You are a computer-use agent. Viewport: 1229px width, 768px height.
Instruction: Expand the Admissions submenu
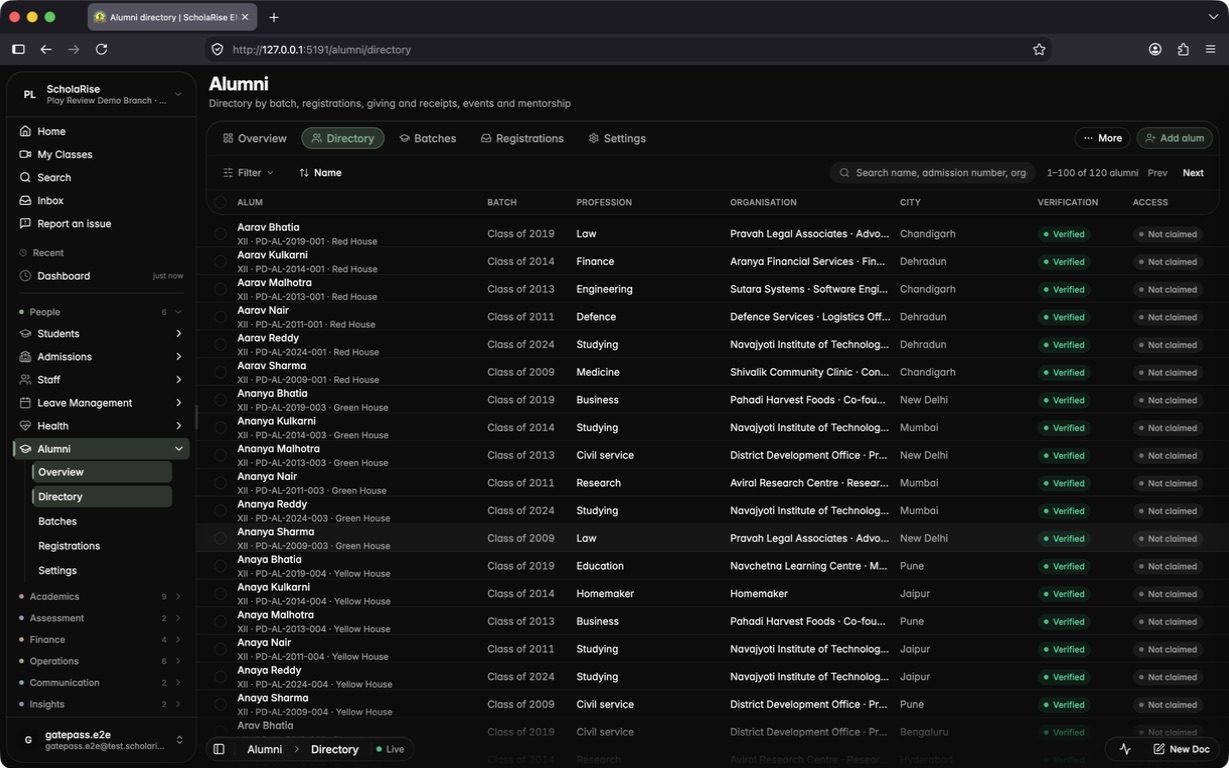point(178,356)
